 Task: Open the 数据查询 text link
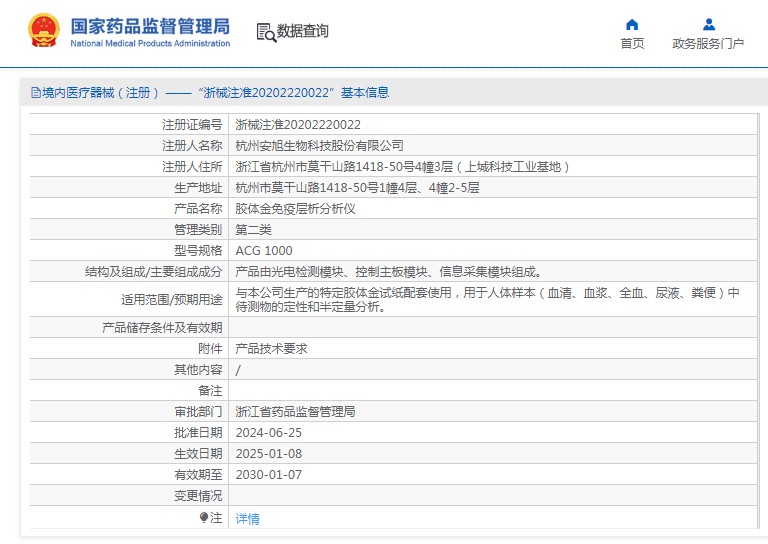coord(303,32)
